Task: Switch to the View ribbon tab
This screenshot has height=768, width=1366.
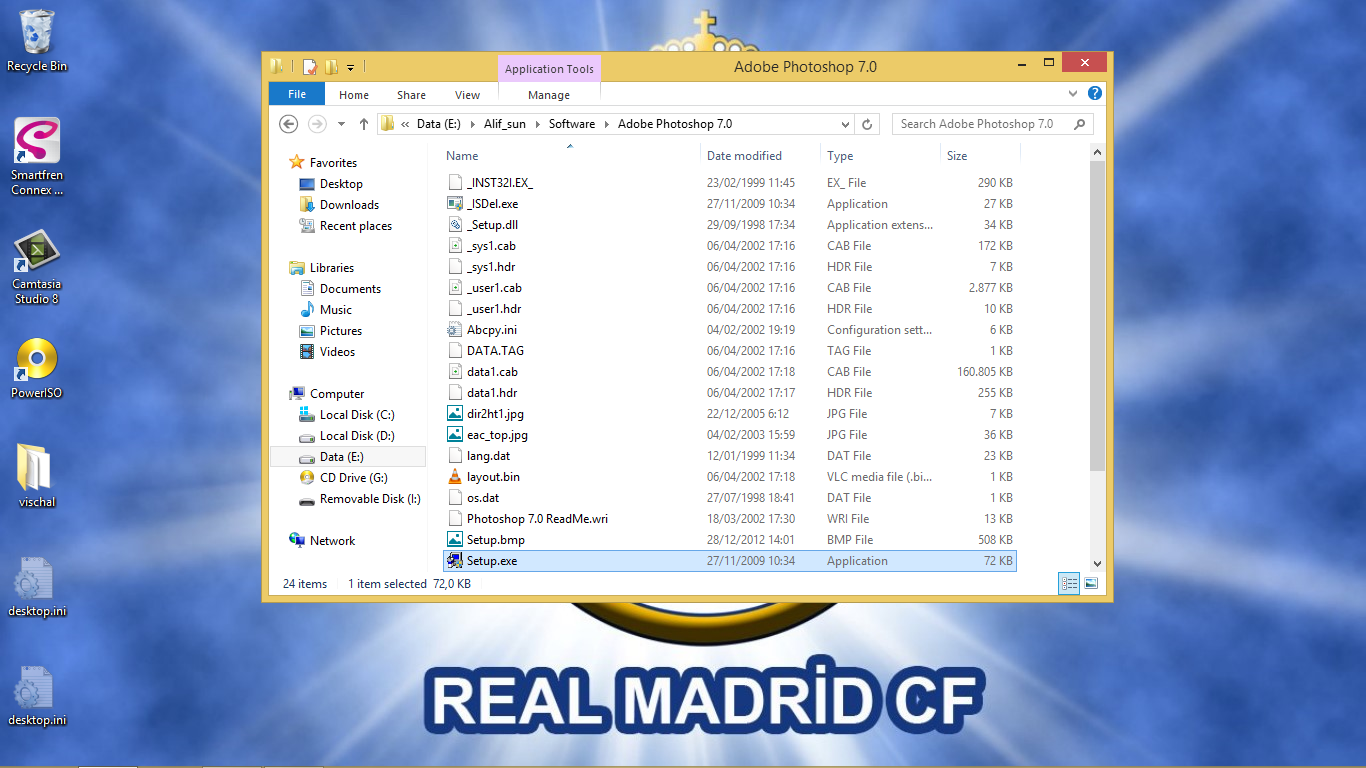Action: pos(467,94)
